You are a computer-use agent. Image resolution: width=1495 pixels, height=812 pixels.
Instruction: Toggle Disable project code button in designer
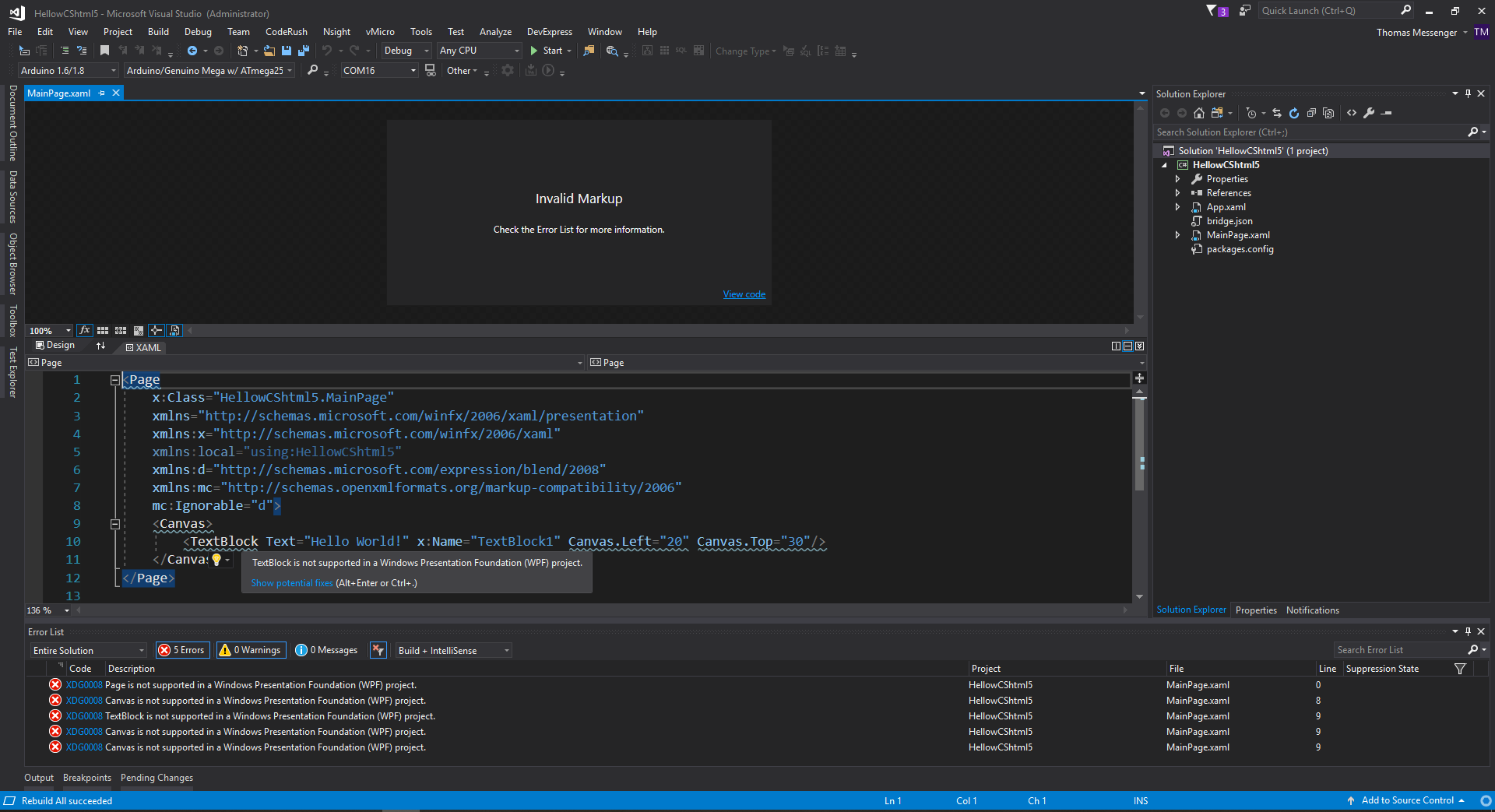tap(174, 330)
